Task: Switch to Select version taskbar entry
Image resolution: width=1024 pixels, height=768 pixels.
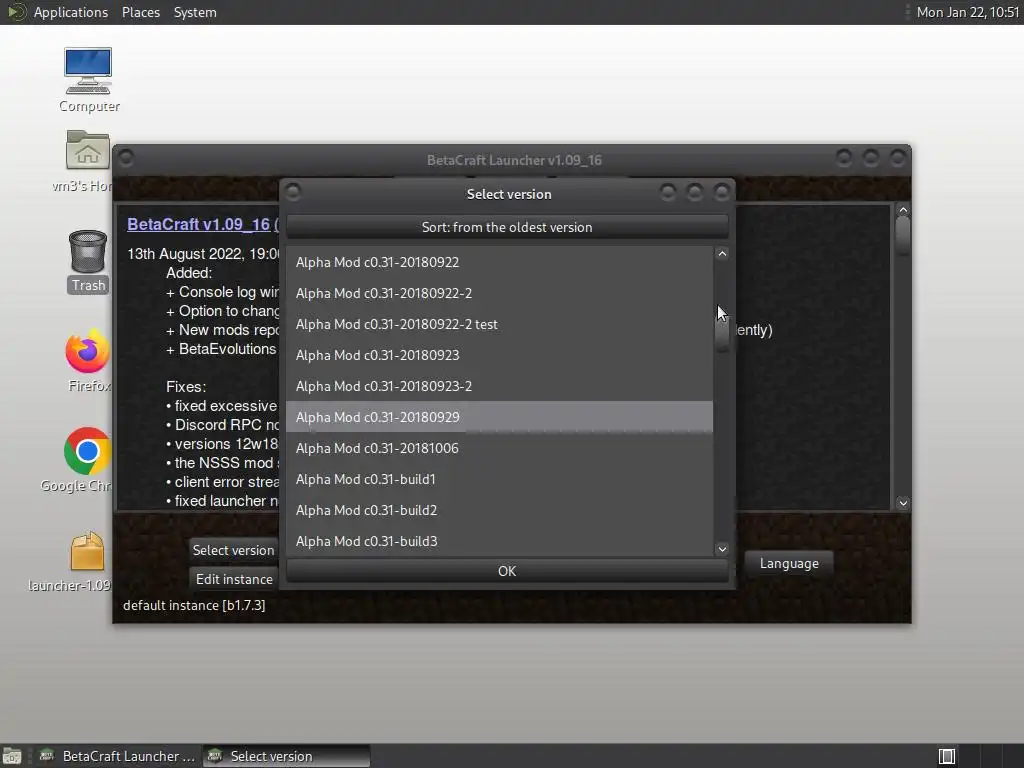Action: pyautogui.click(x=287, y=756)
